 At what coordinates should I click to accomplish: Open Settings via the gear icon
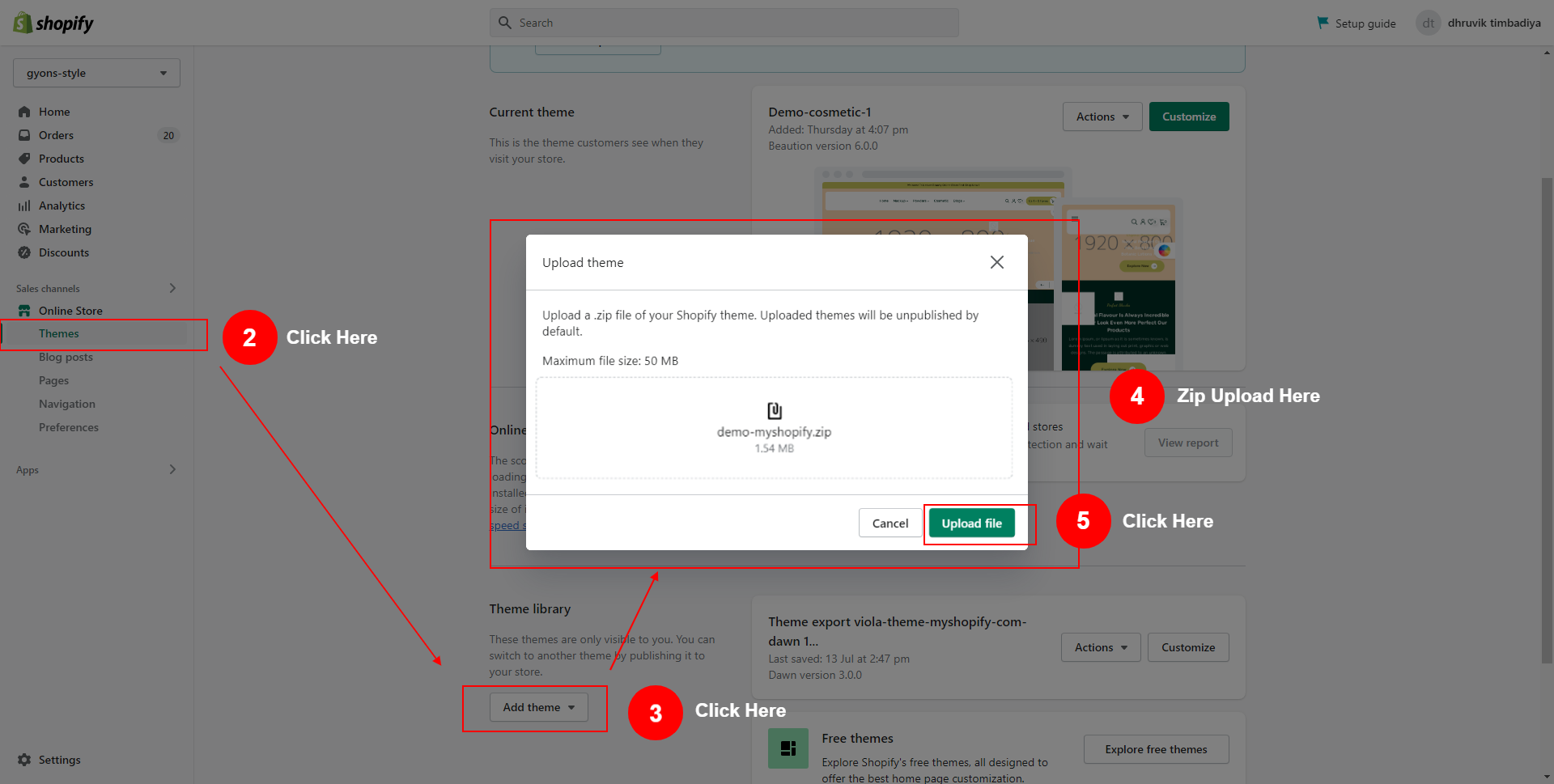[24, 760]
